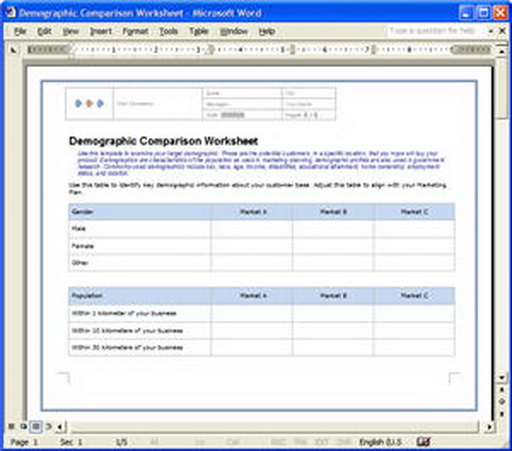
Task: Click the spelling and grammar status icon
Action: [x=423, y=442]
